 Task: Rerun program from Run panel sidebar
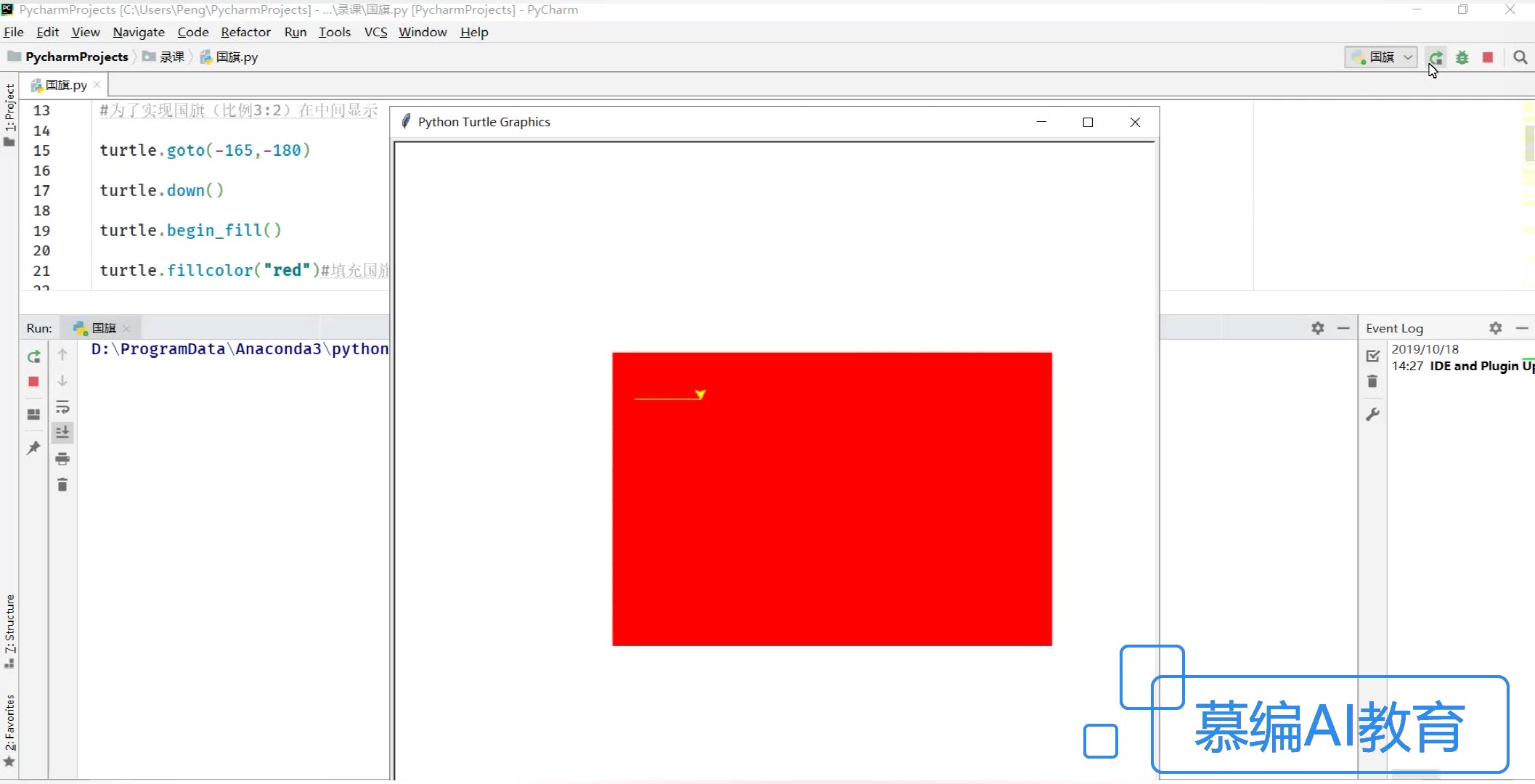[33, 356]
